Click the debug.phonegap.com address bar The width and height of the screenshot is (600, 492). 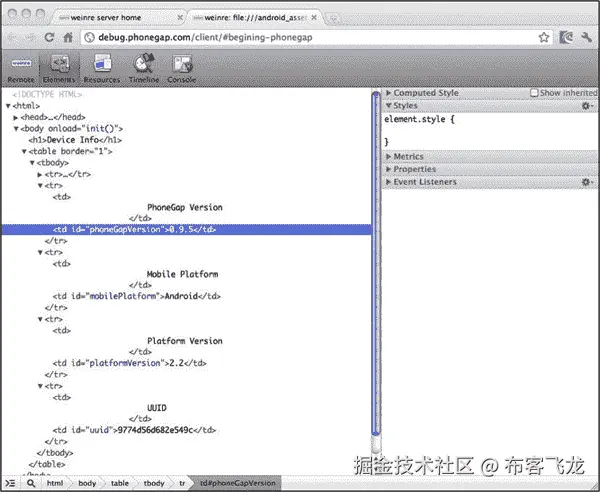(316, 37)
